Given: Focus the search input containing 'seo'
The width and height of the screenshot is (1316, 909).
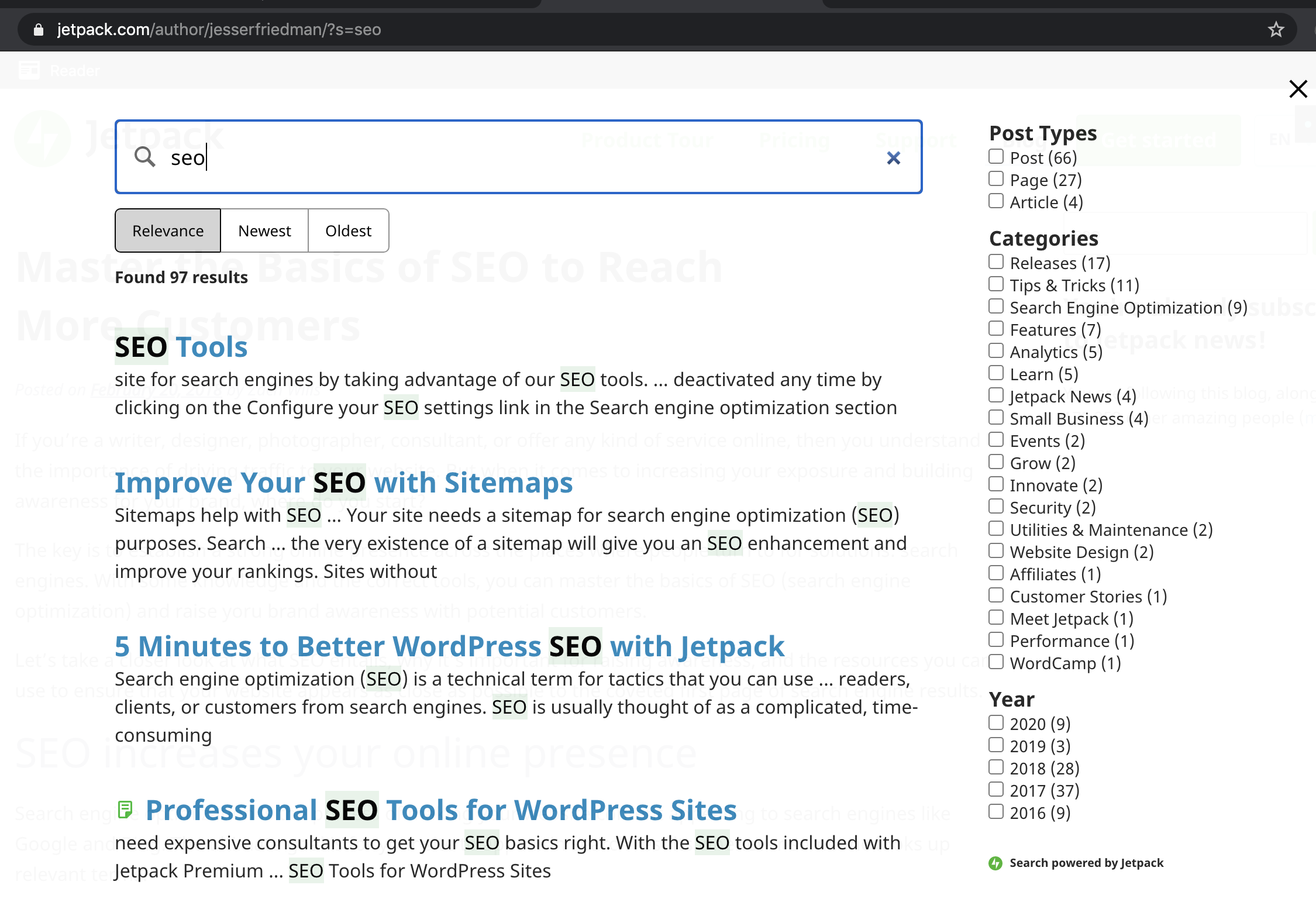Looking at the screenshot, I should point(518,157).
